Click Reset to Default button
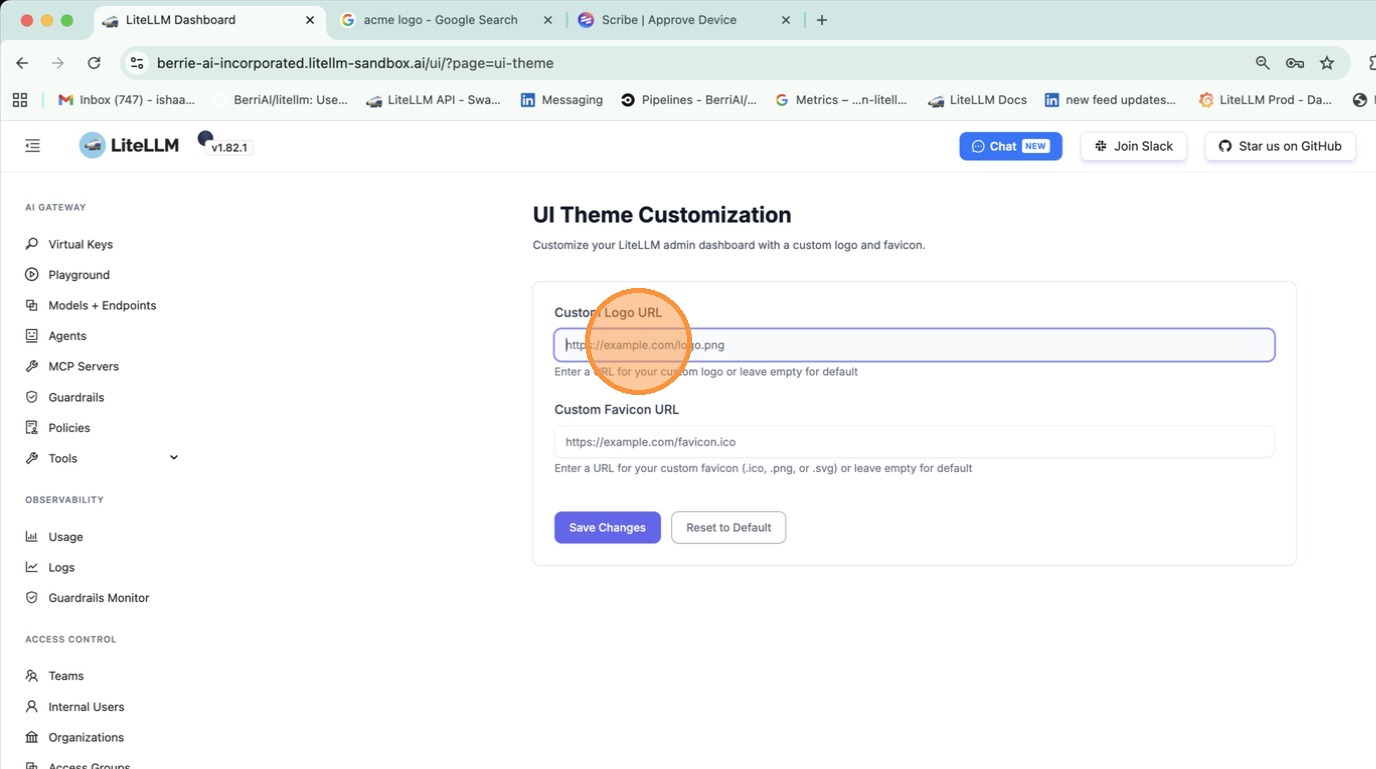 point(729,528)
